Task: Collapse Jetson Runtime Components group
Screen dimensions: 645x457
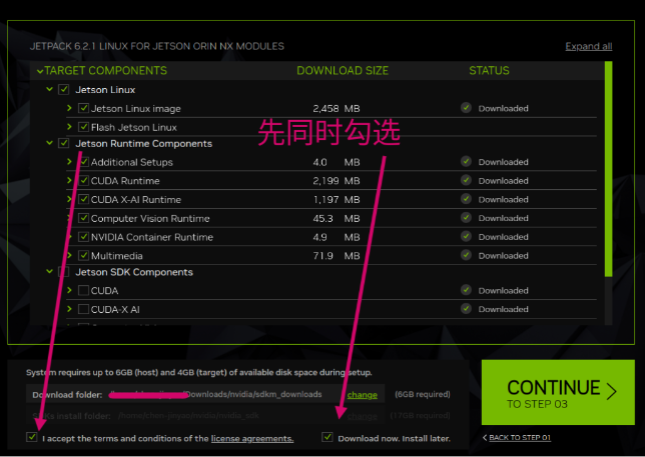Action: pyautogui.click(x=49, y=143)
